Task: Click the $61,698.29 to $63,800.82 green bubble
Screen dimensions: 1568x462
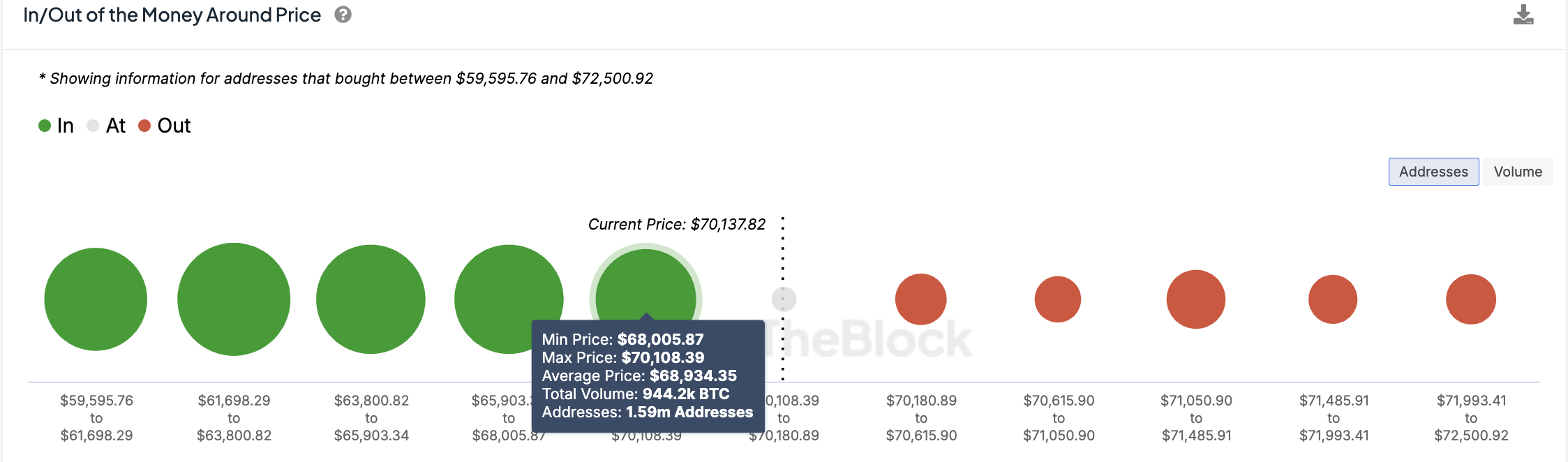Action: click(234, 299)
